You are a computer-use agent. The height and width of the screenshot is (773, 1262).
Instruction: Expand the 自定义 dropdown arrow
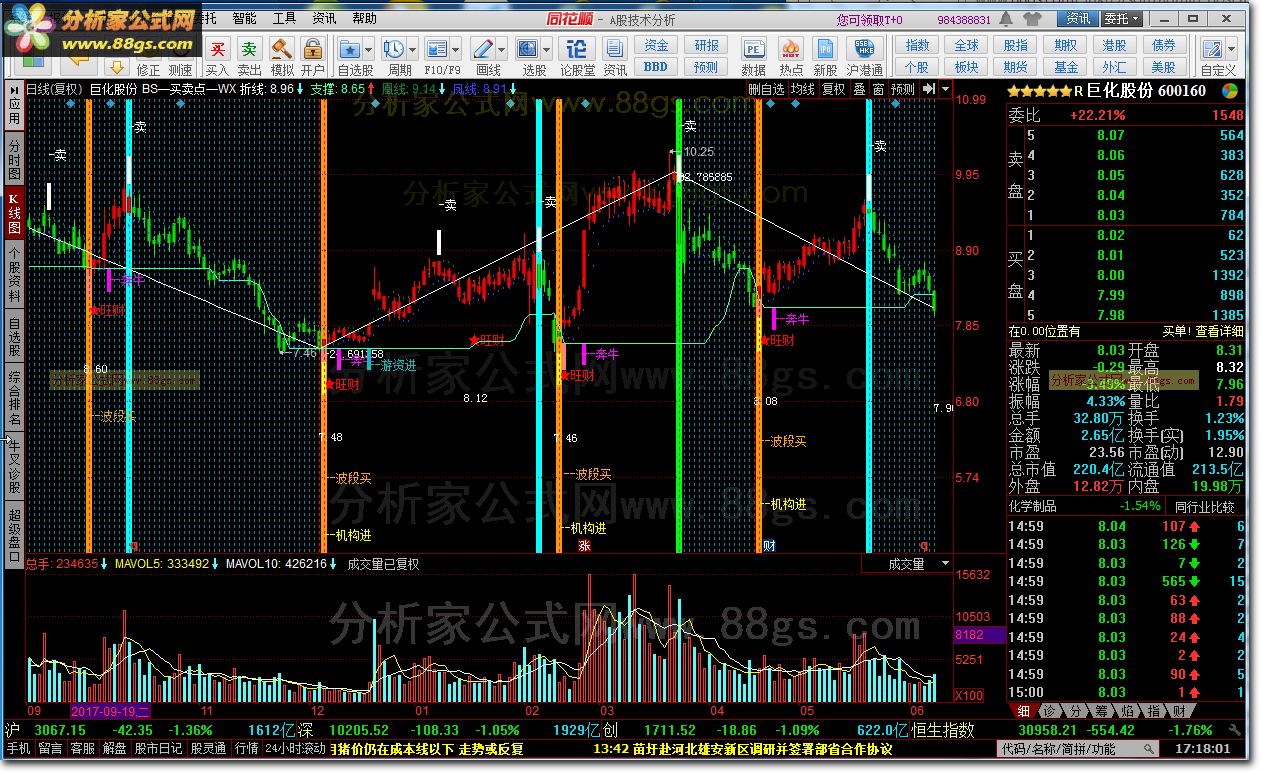point(1231,50)
